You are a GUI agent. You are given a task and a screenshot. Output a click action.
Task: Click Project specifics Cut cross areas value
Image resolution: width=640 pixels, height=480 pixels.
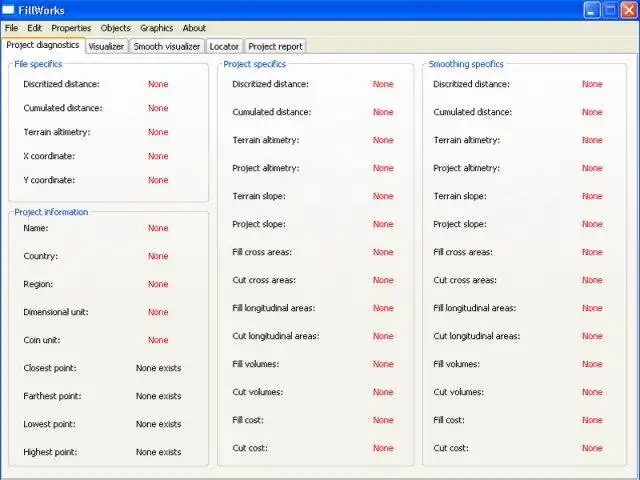click(x=383, y=280)
